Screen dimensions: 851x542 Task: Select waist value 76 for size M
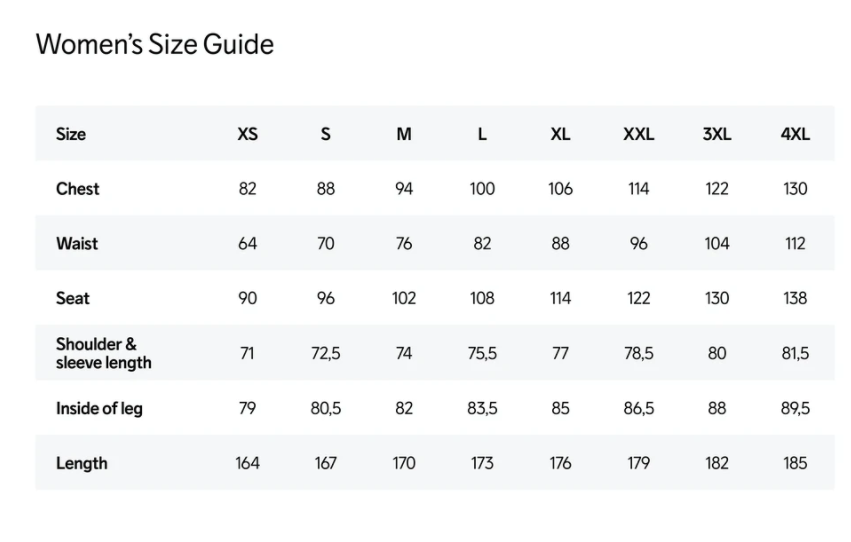click(x=404, y=244)
